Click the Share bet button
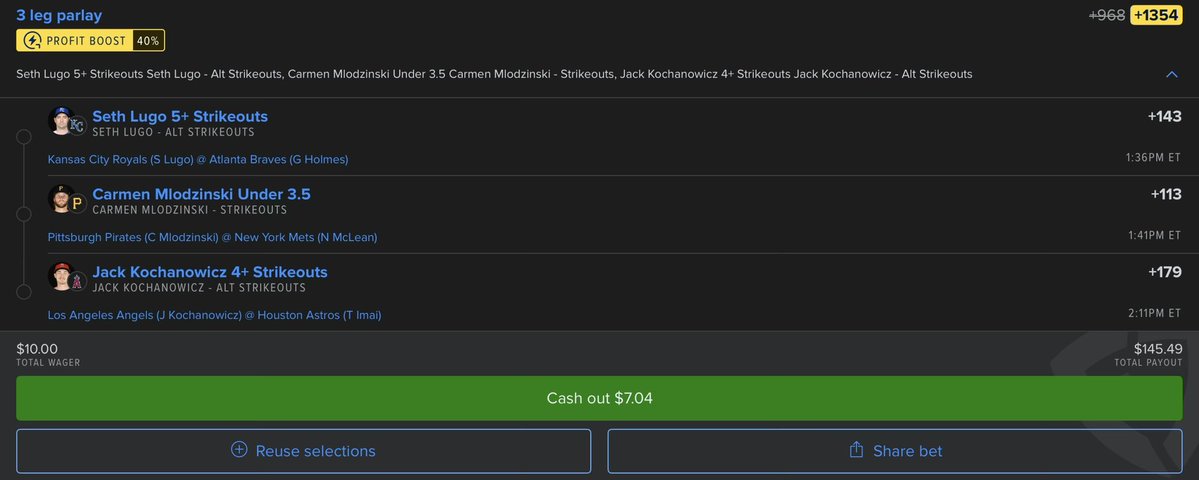1199x480 pixels. coord(895,451)
